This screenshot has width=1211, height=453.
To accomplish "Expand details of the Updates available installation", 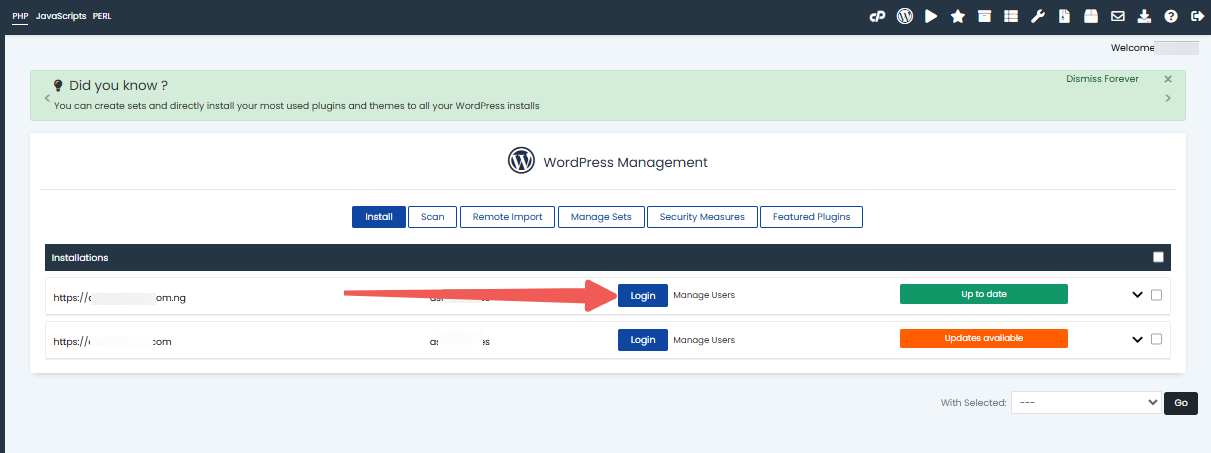I will click(1137, 339).
